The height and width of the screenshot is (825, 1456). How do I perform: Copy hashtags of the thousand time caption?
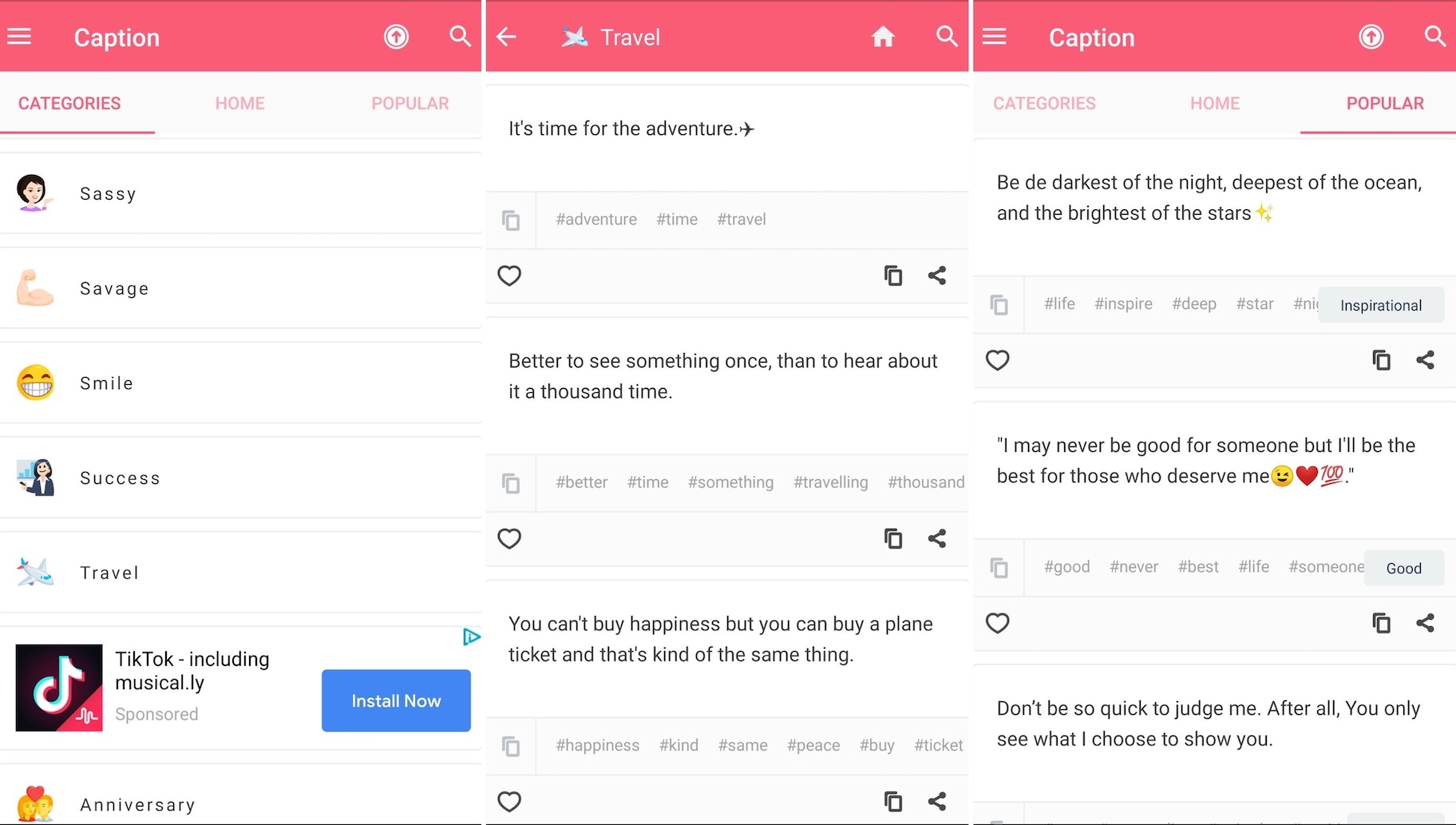coord(511,483)
